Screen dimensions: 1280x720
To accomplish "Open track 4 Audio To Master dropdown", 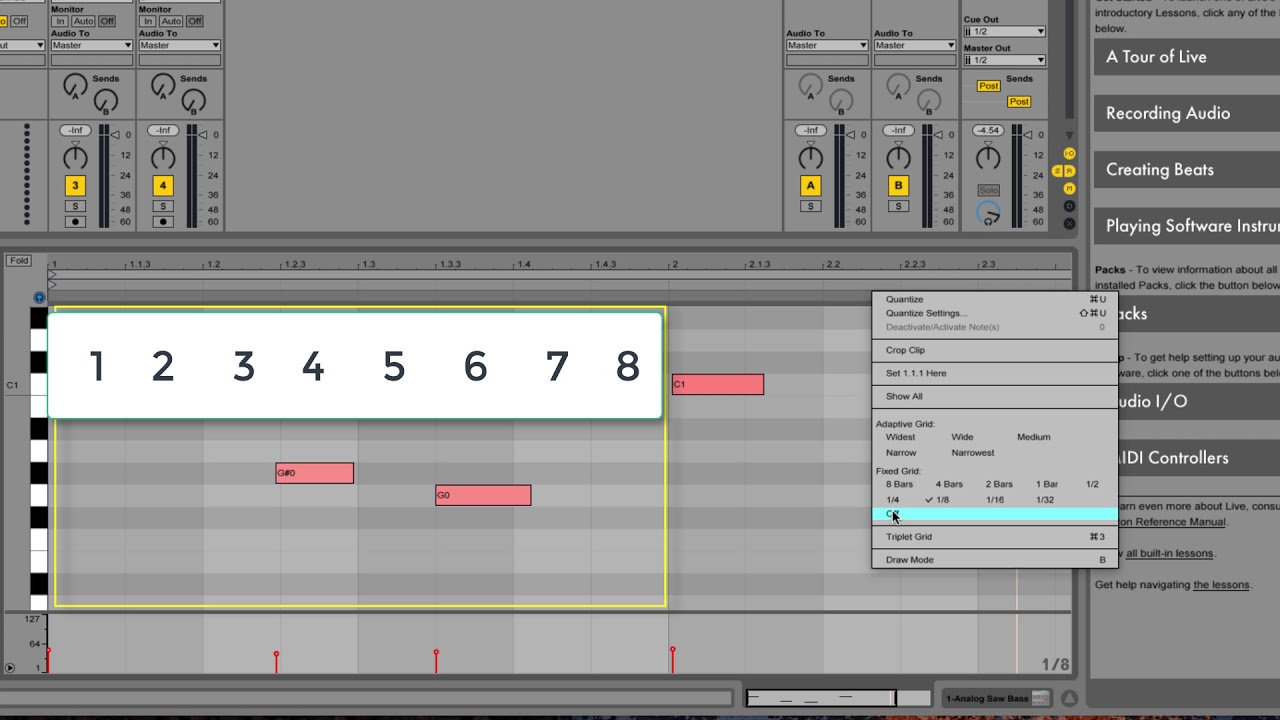I will pyautogui.click(x=179, y=45).
